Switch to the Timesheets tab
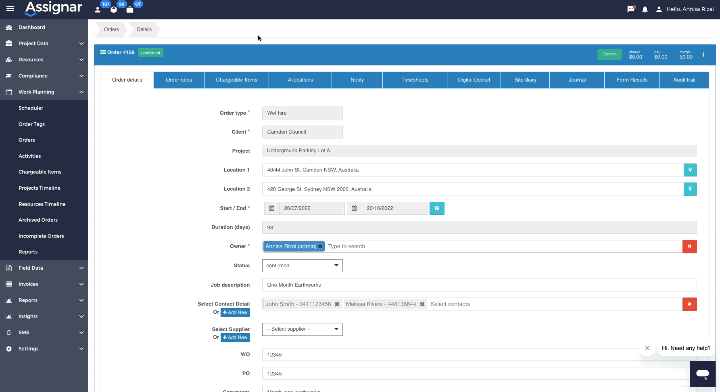 (x=415, y=80)
